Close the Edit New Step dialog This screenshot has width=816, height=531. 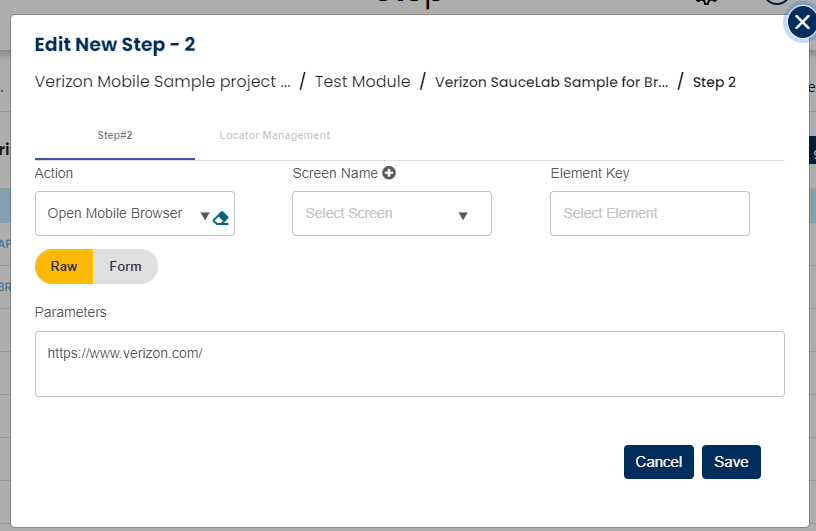pos(801,22)
